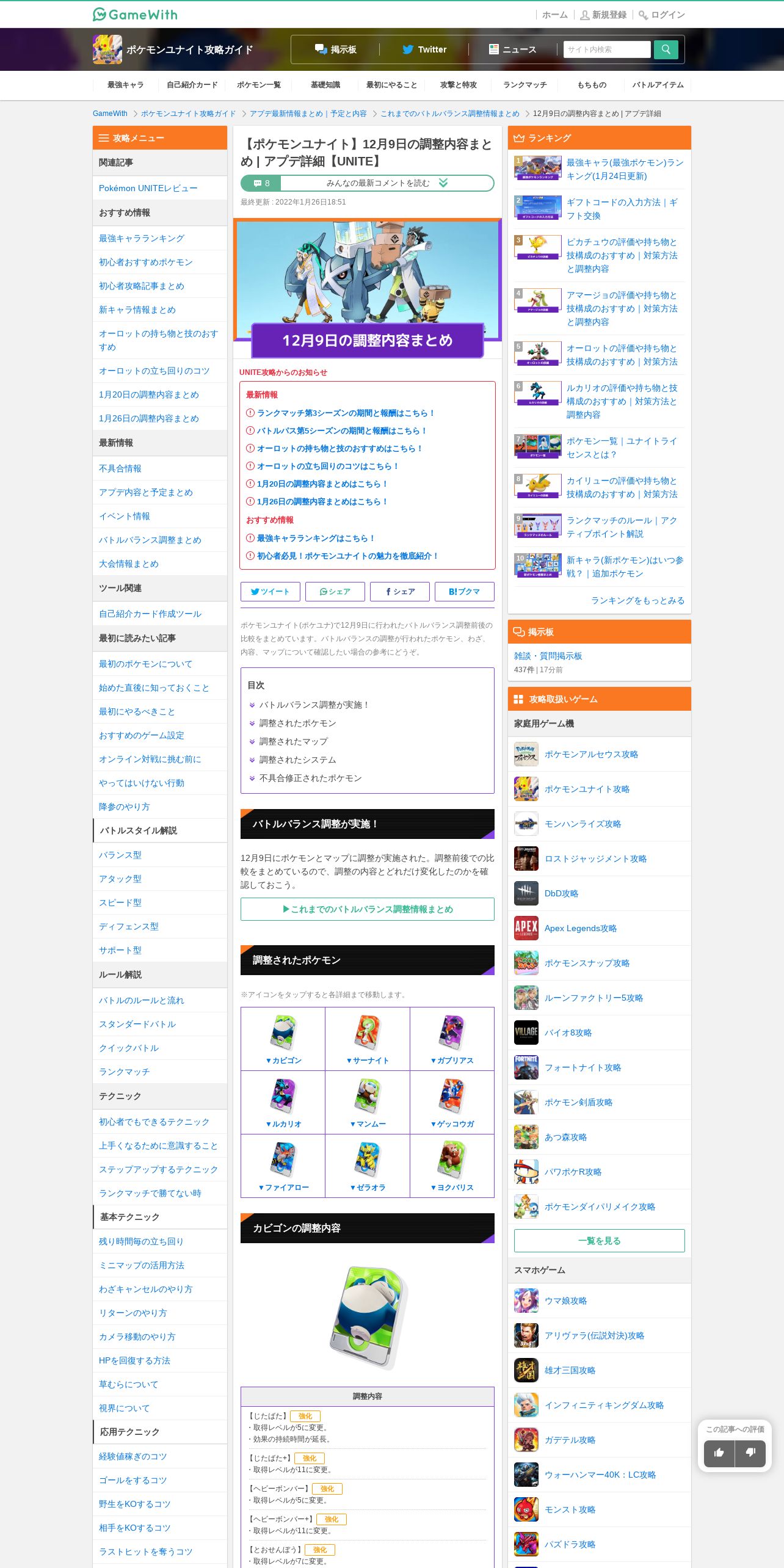This screenshot has width=784, height=1568.
Task: Click 一覧を見る button under console games
Action: [600, 1241]
